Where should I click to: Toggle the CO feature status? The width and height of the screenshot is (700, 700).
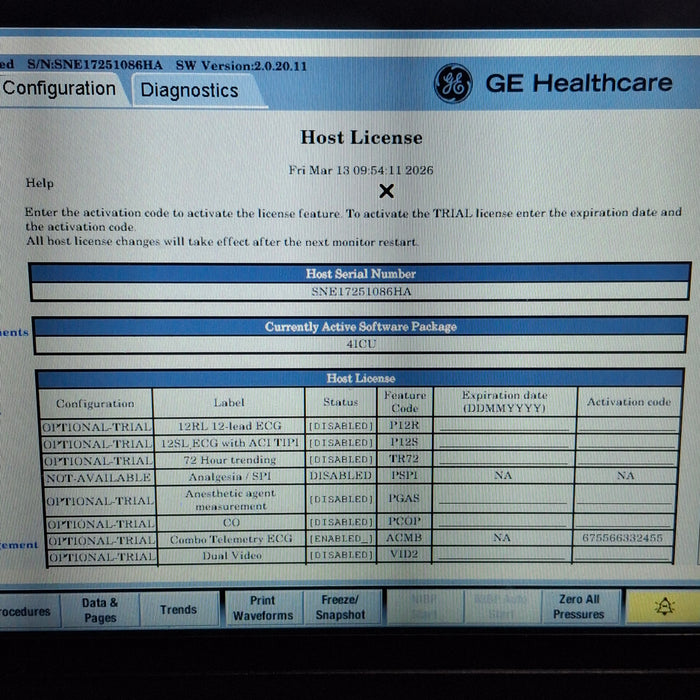click(x=341, y=522)
